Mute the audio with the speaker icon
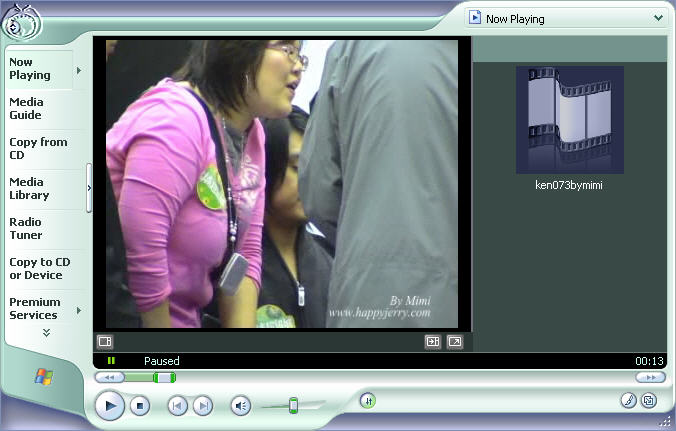The image size is (676, 431). pos(241,406)
